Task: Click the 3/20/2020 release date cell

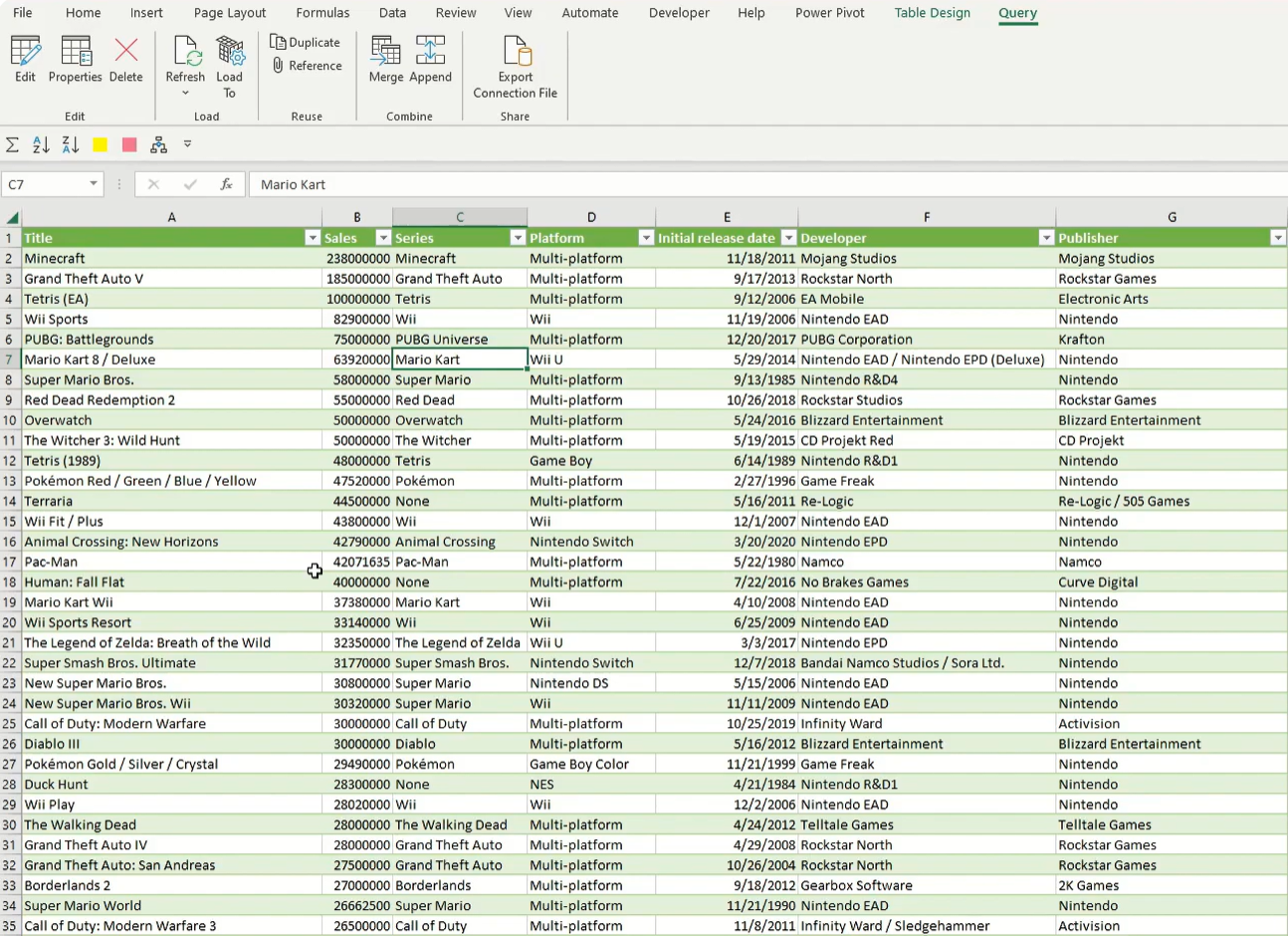Action: coord(727,542)
